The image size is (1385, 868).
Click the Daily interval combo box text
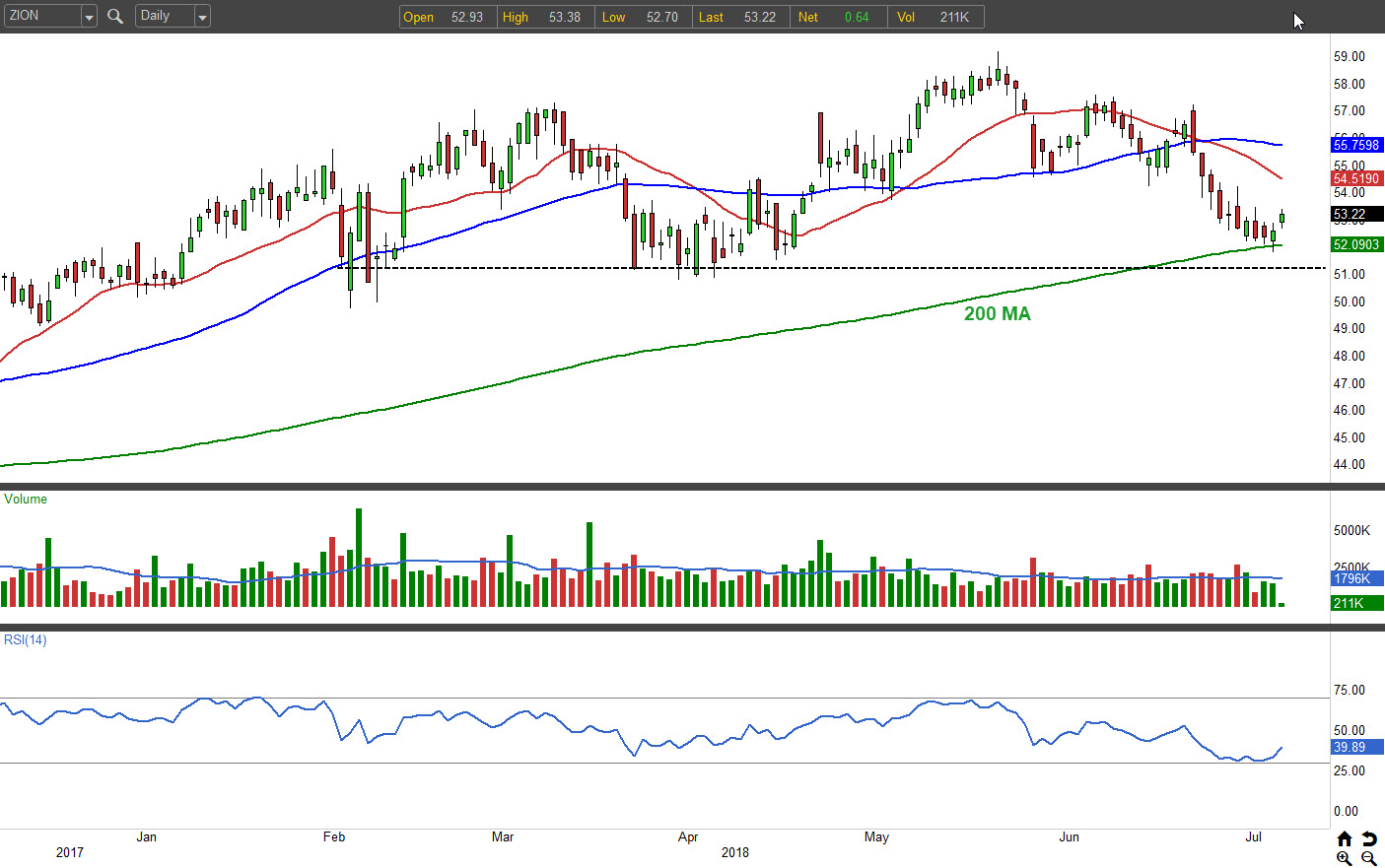tap(163, 16)
